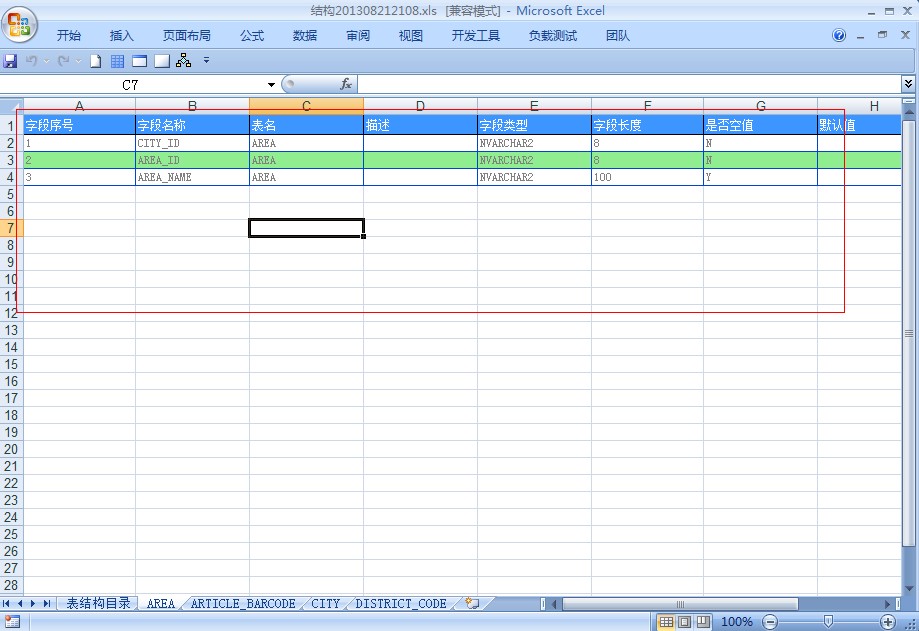Open the Customize Quick Access Toolbar arrow
This screenshot has width=919, height=631.
pyautogui.click(x=206, y=60)
